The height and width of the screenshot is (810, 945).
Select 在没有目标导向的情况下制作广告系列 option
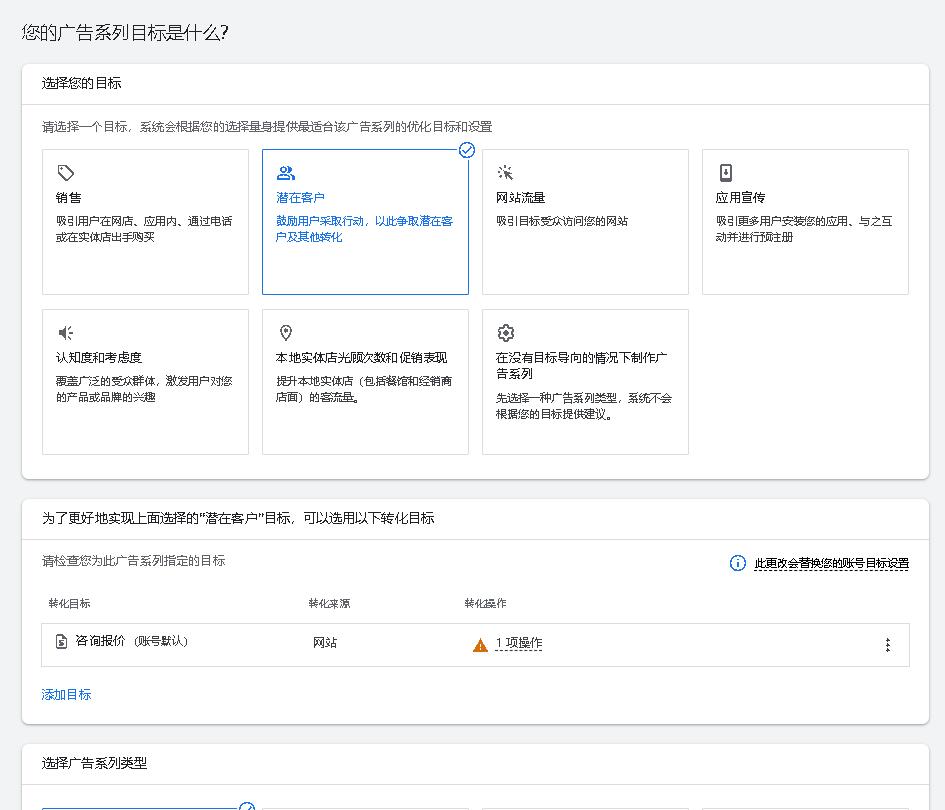(x=585, y=382)
